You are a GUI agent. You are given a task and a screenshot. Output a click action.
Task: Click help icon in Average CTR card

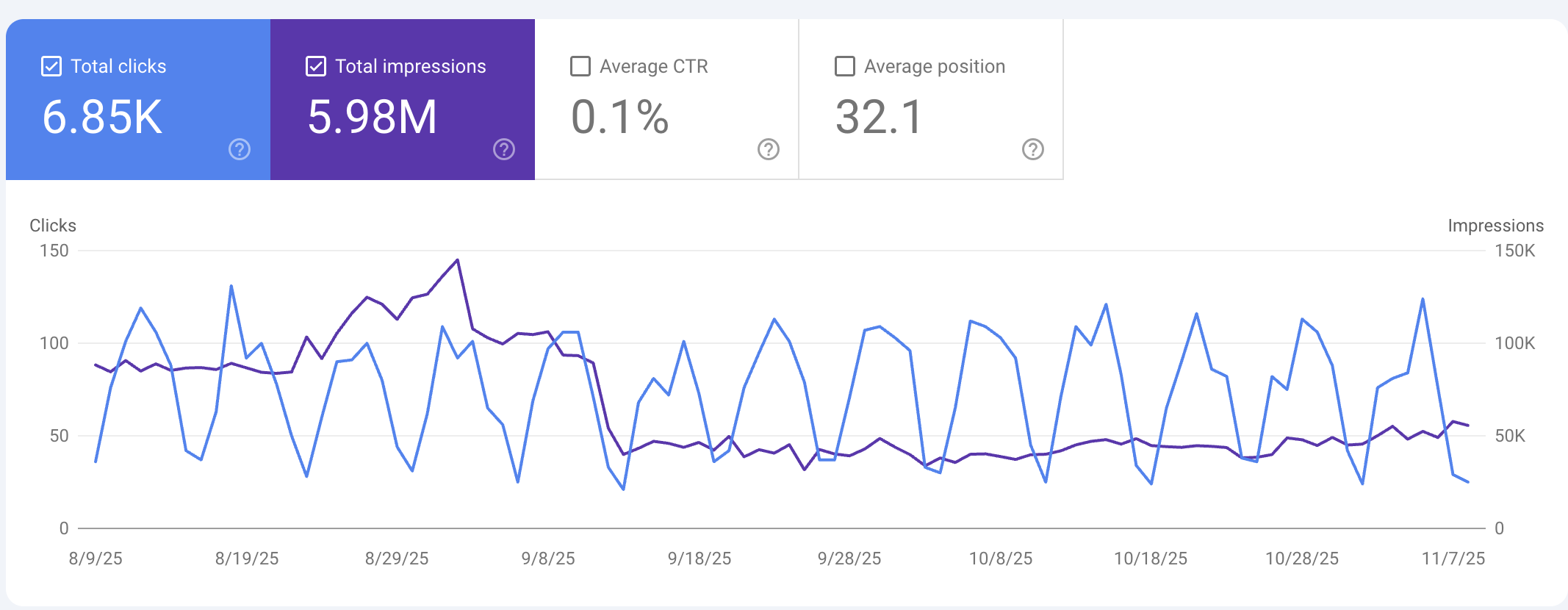coord(769,149)
